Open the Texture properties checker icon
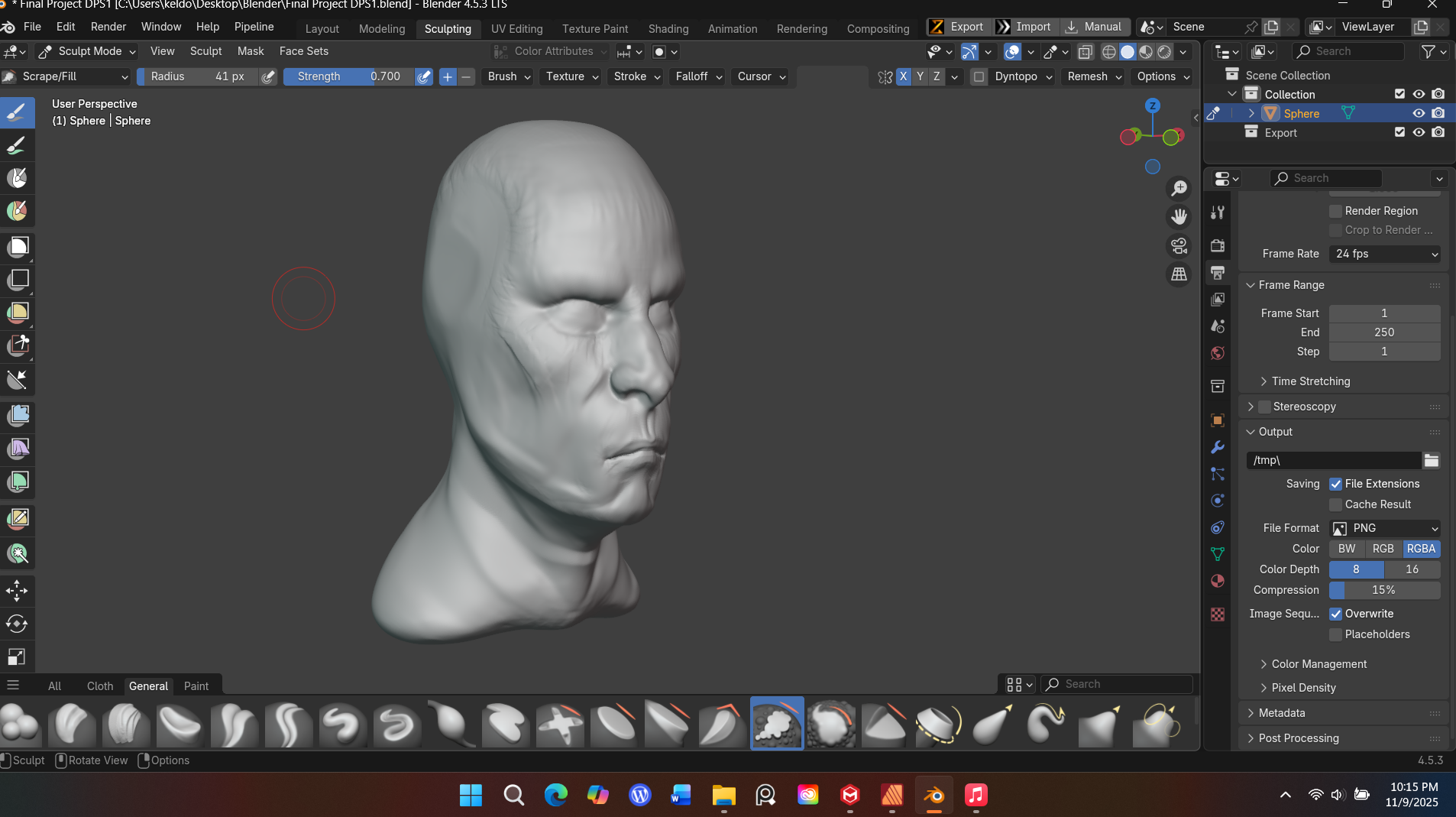The width and height of the screenshot is (1456, 817). 1218,614
